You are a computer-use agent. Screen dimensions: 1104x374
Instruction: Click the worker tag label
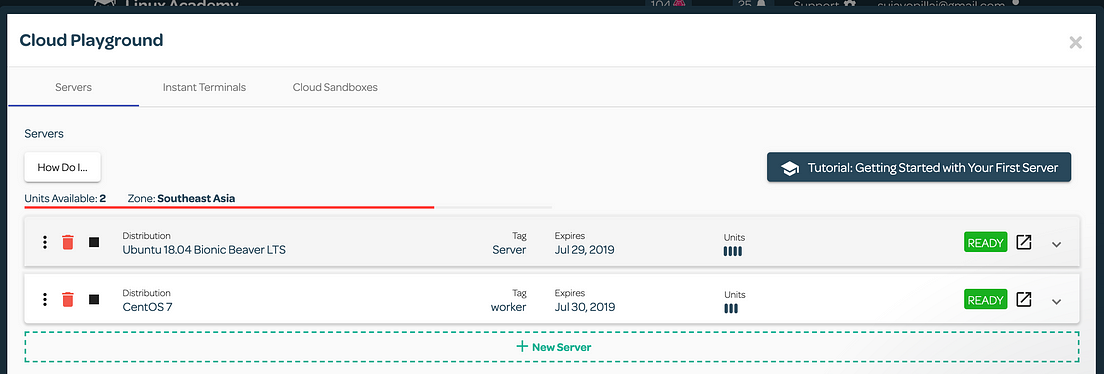coord(508,306)
